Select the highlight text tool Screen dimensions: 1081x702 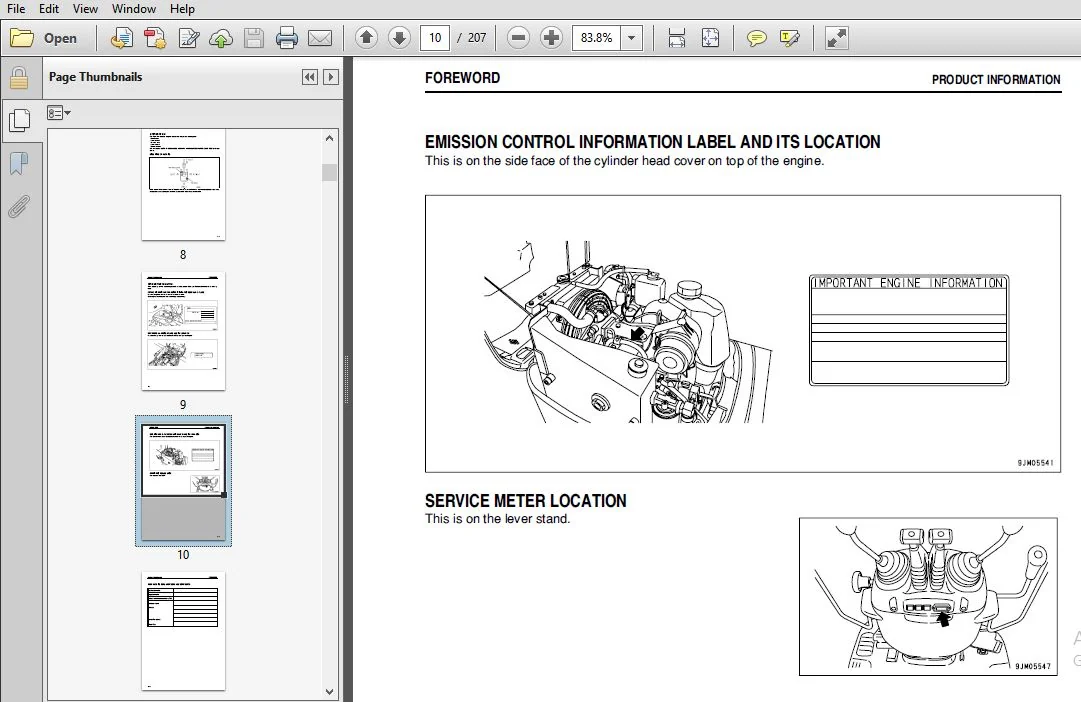pos(789,38)
